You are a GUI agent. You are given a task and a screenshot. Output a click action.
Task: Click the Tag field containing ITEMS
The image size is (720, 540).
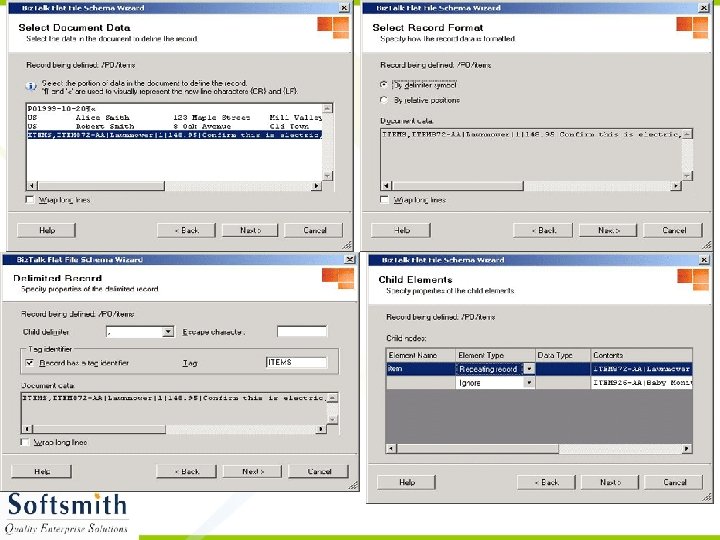pyautogui.click(x=296, y=362)
